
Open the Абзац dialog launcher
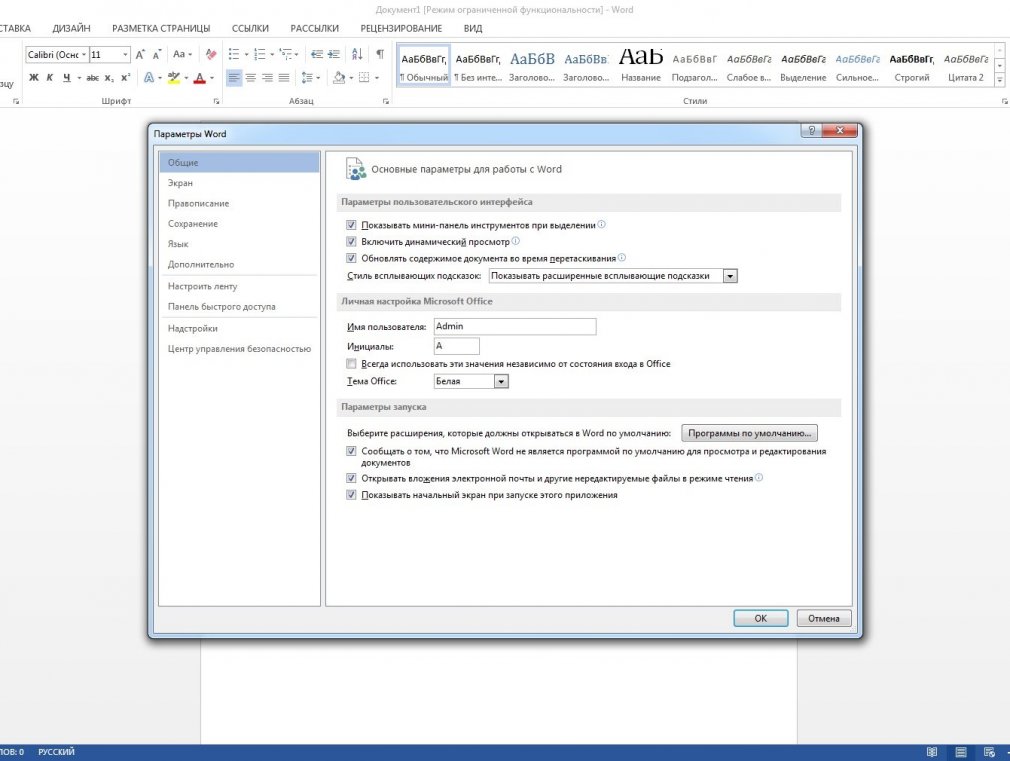pos(386,101)
